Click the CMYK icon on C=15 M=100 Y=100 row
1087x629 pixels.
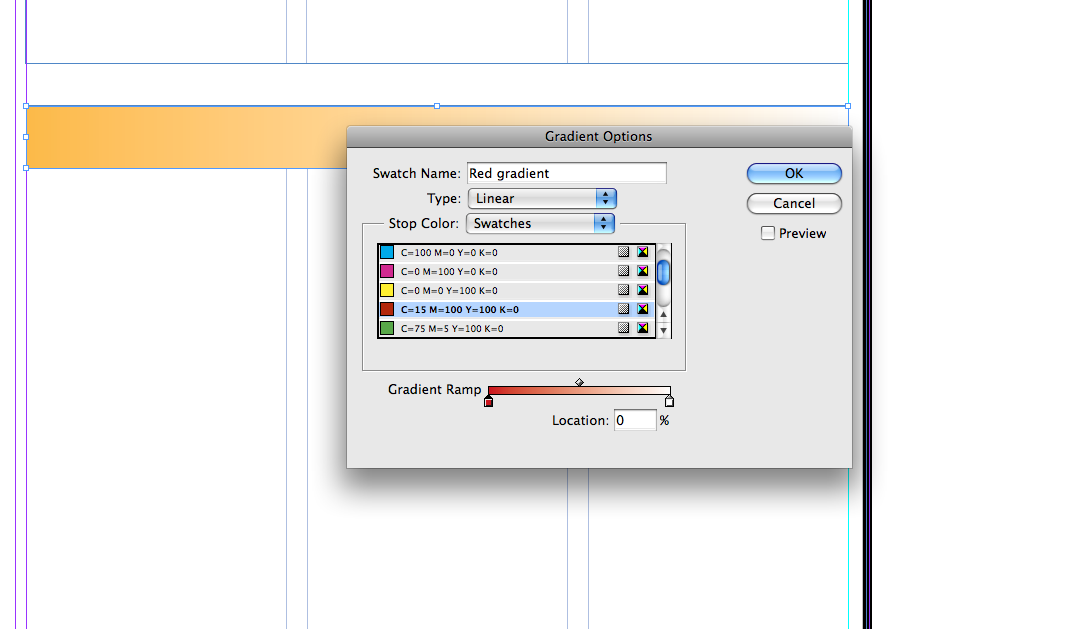point(643,309)
